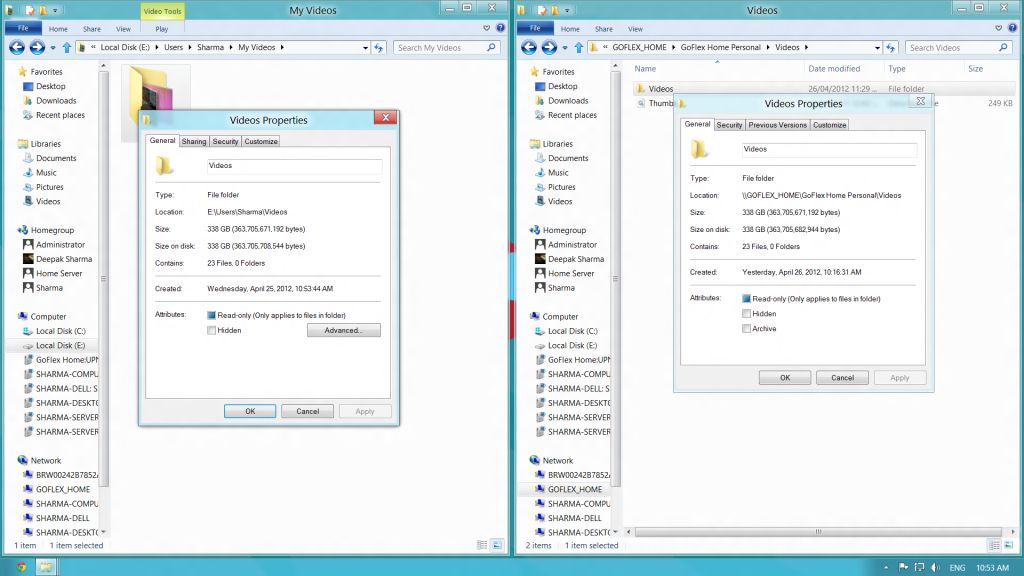Click Back arrow in My Videos window

point(17,47)
